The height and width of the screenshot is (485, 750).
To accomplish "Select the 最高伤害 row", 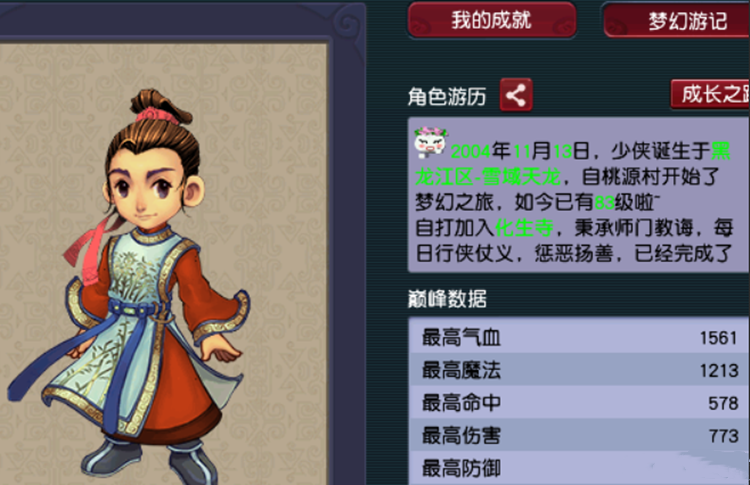I will point(579,435).
